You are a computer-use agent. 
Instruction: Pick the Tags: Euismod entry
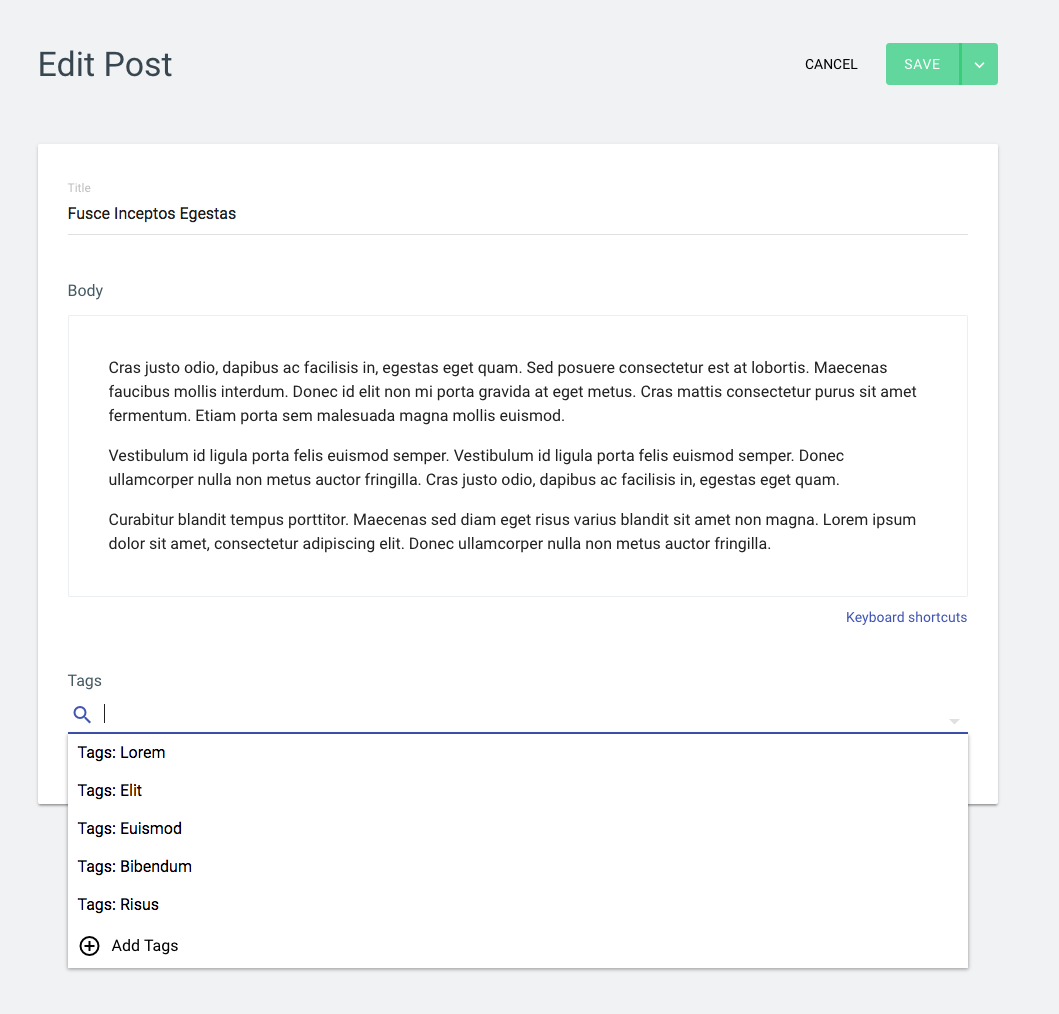517,828
